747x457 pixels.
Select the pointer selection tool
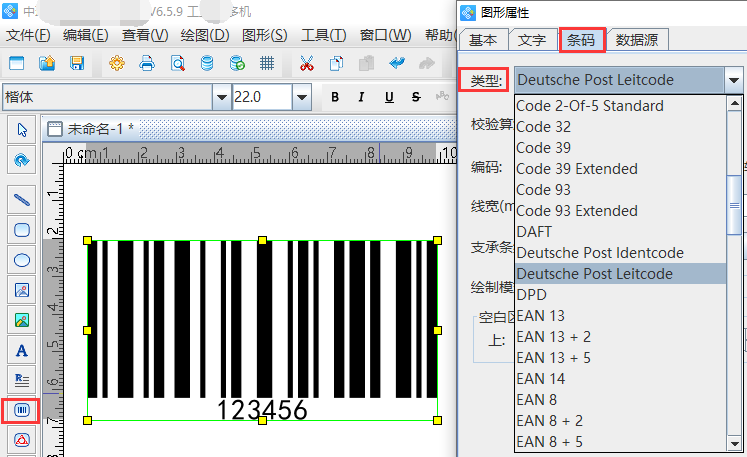point(22,130)
